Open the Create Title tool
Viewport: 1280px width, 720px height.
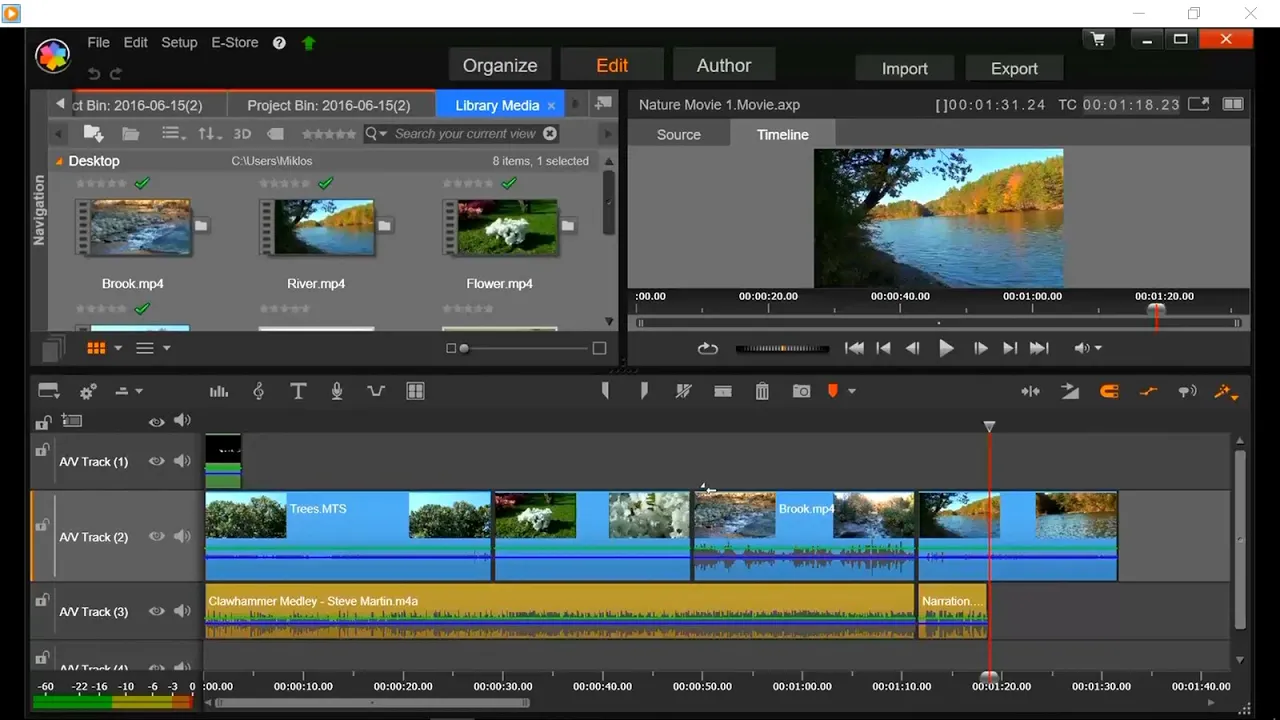point(298,392)
